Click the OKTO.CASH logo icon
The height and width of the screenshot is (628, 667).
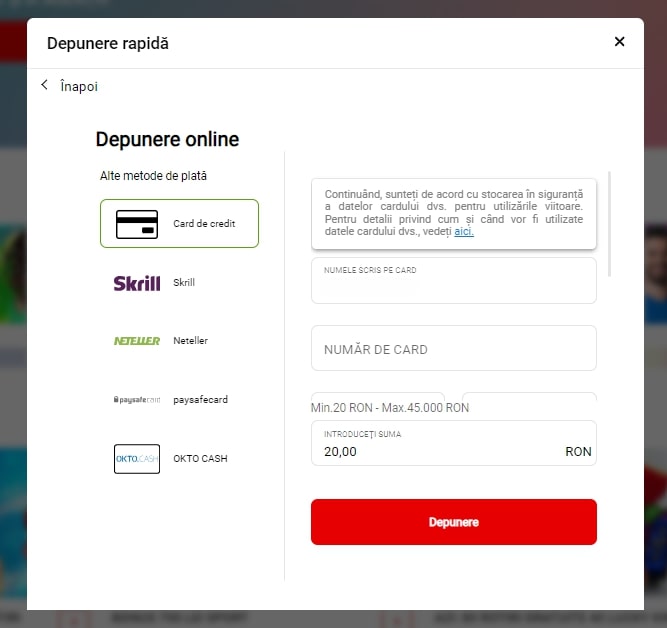137,459
